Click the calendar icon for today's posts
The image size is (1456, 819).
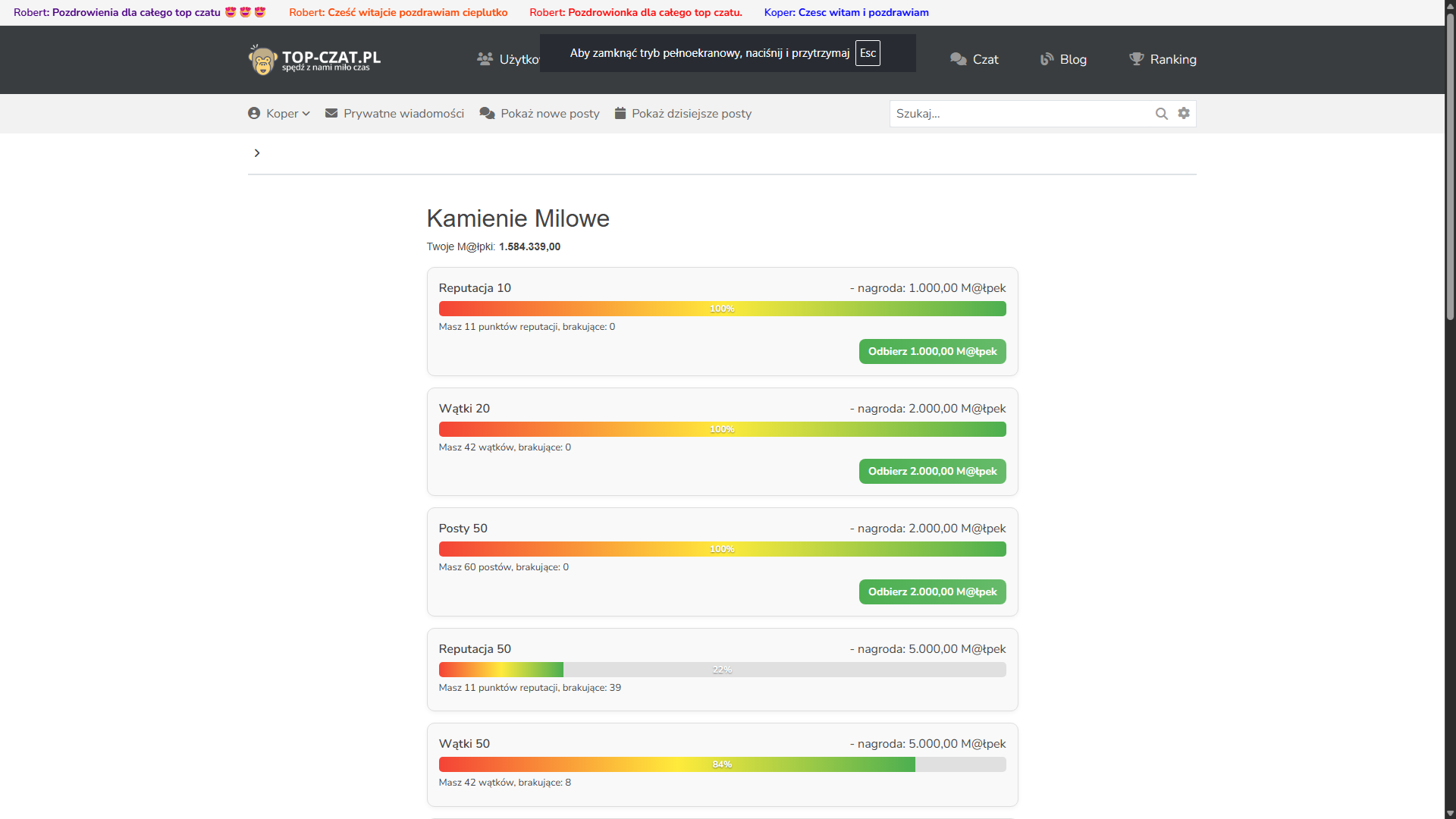(620, 113)
